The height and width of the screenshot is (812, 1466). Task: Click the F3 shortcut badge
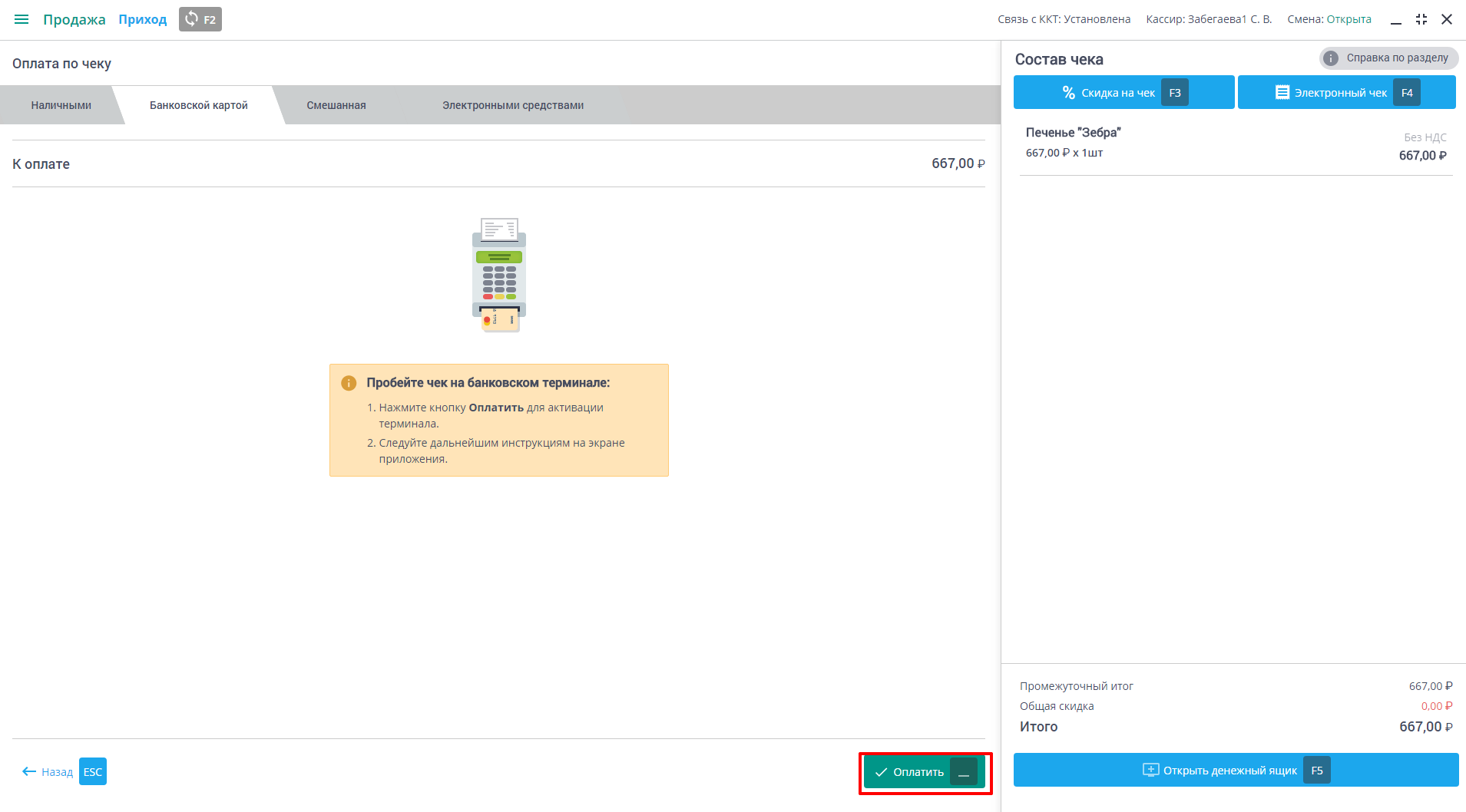point(1175,92)
